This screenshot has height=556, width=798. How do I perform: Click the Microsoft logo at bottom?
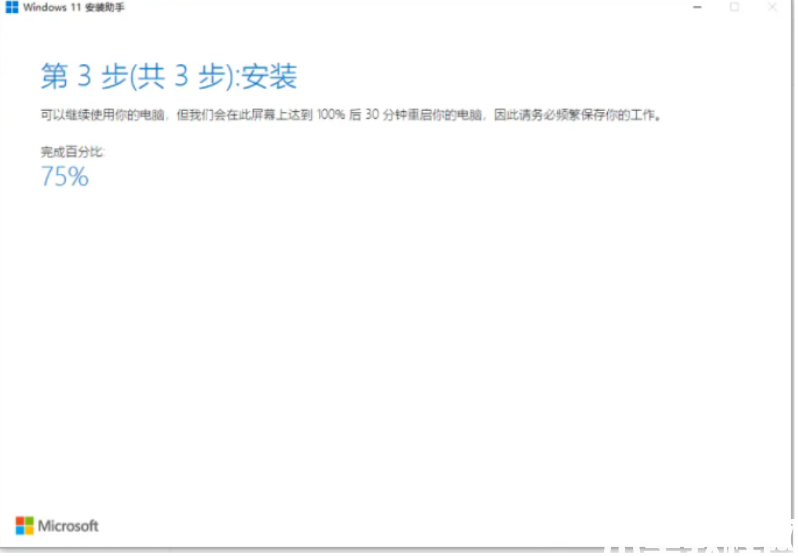57,526
